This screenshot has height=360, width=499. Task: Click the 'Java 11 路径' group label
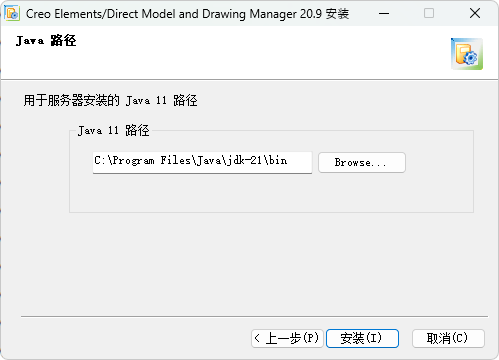113,130
